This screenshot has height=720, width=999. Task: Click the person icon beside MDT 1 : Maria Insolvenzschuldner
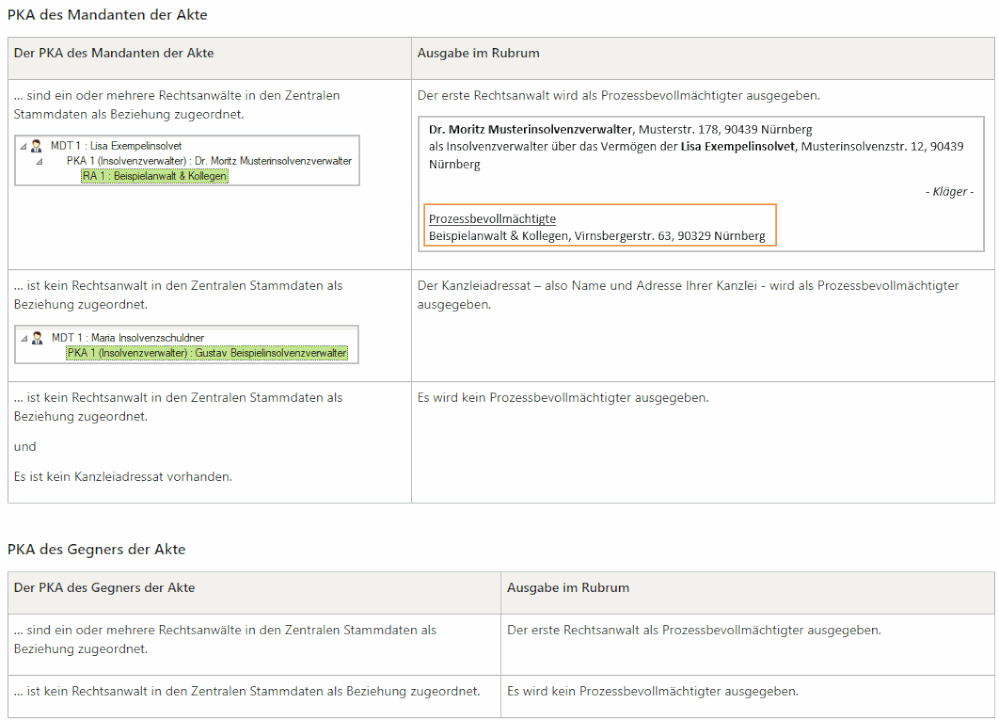point(37,338)
